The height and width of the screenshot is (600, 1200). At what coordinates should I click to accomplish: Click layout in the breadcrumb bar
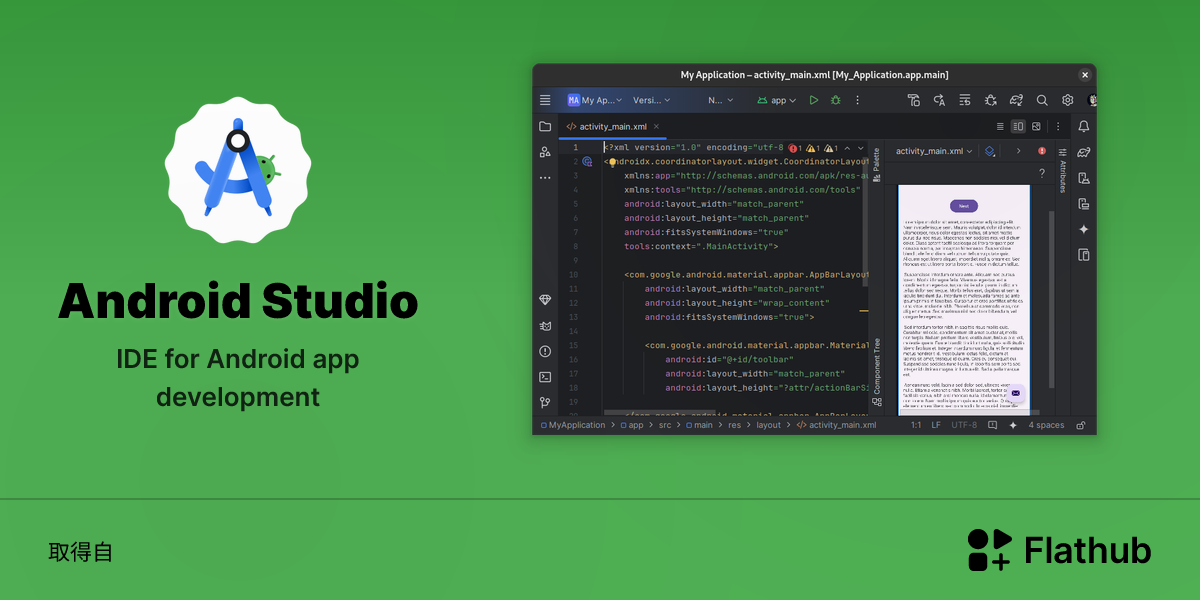[768, 425]
